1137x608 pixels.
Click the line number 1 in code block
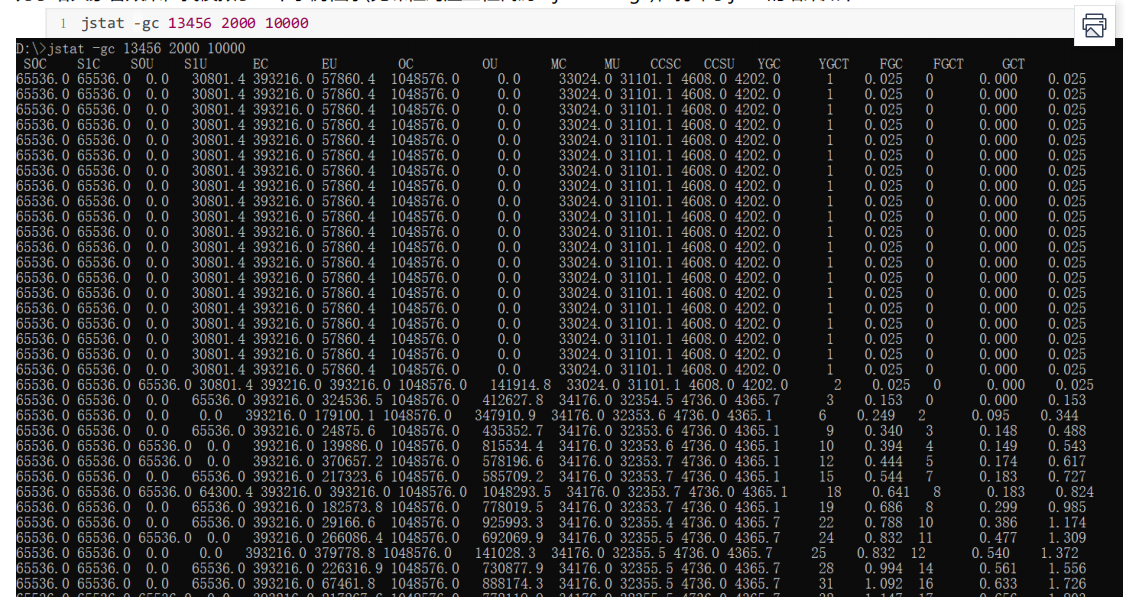pyautogui.click(x=63, y=23)
